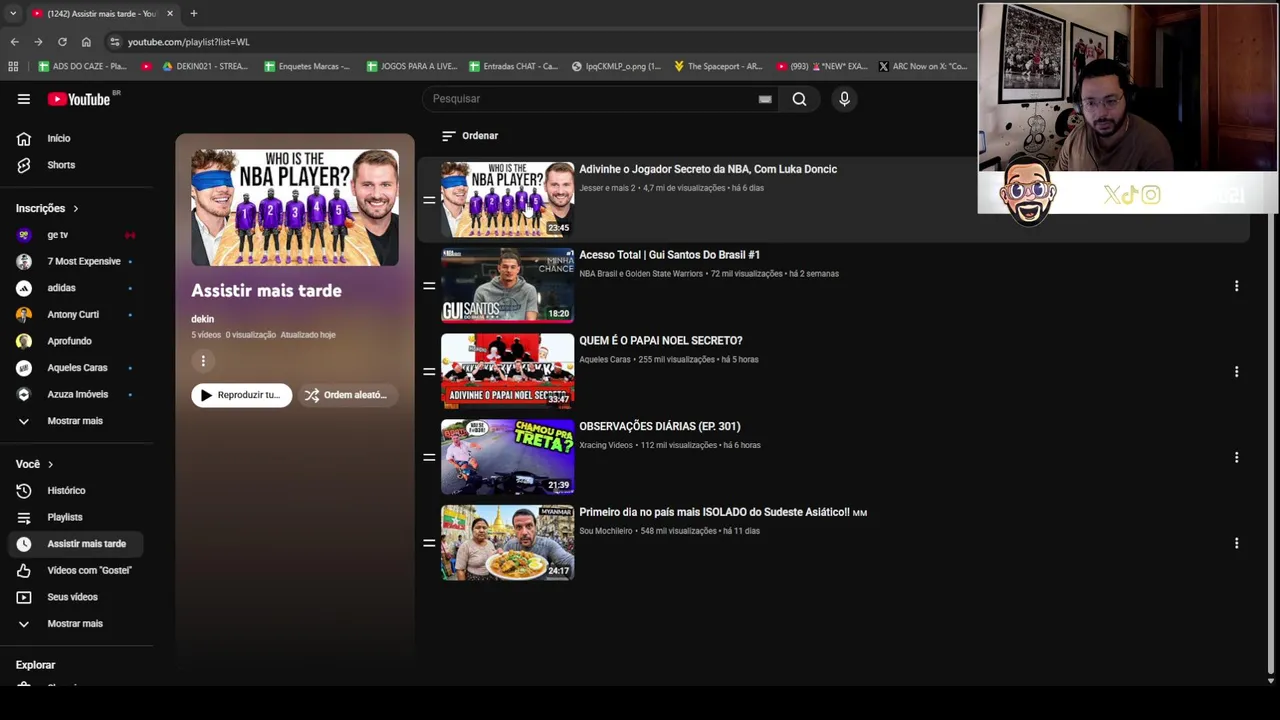
Task: Open ADS DO CAZE bookmark
Action: (x=83, y=66)
